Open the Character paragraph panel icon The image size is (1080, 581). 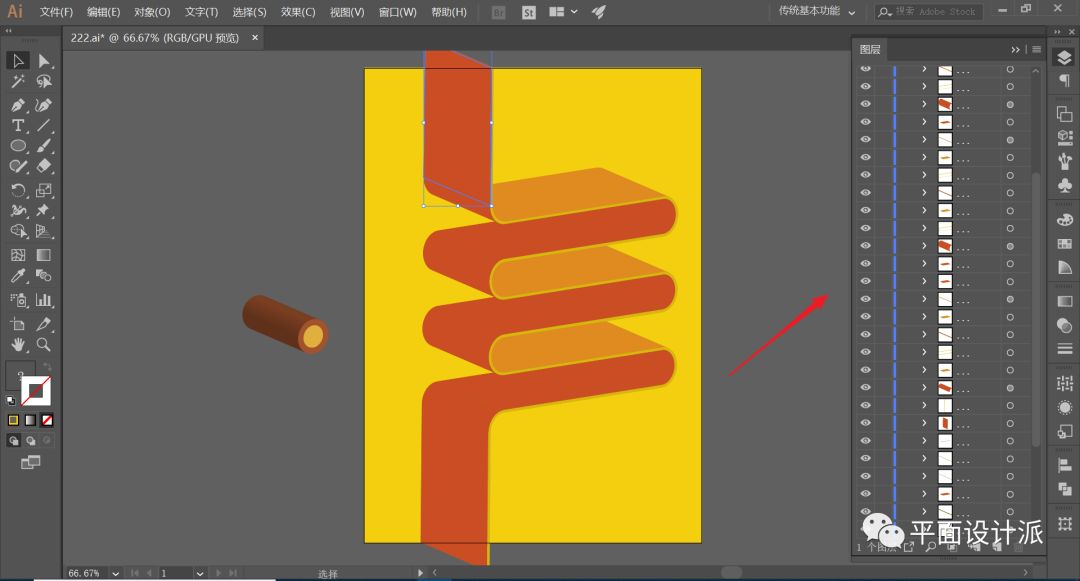point(1064,81)
